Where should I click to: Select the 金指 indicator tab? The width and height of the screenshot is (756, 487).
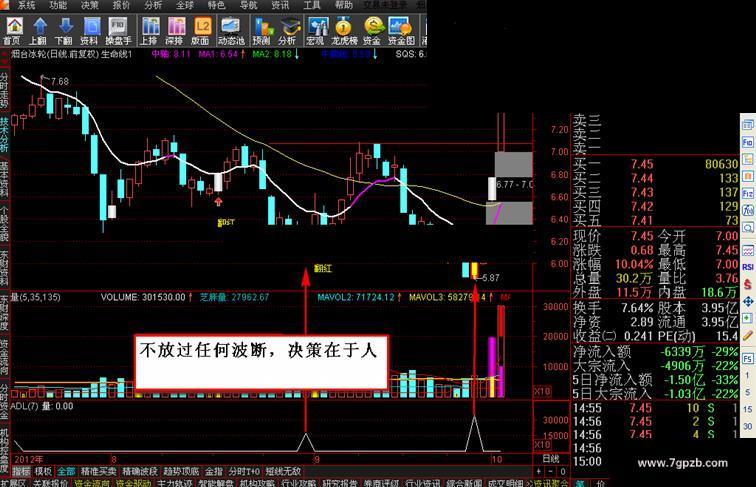click(214, 471)
